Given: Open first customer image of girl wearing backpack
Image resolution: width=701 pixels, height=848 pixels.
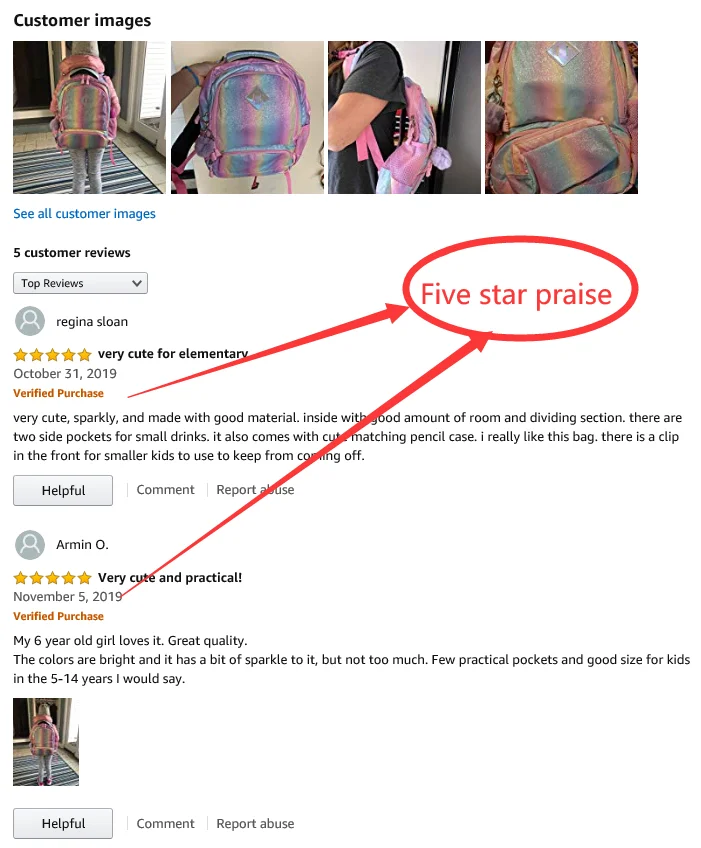Looking at the screenshot, I should [x=89, y=117].
